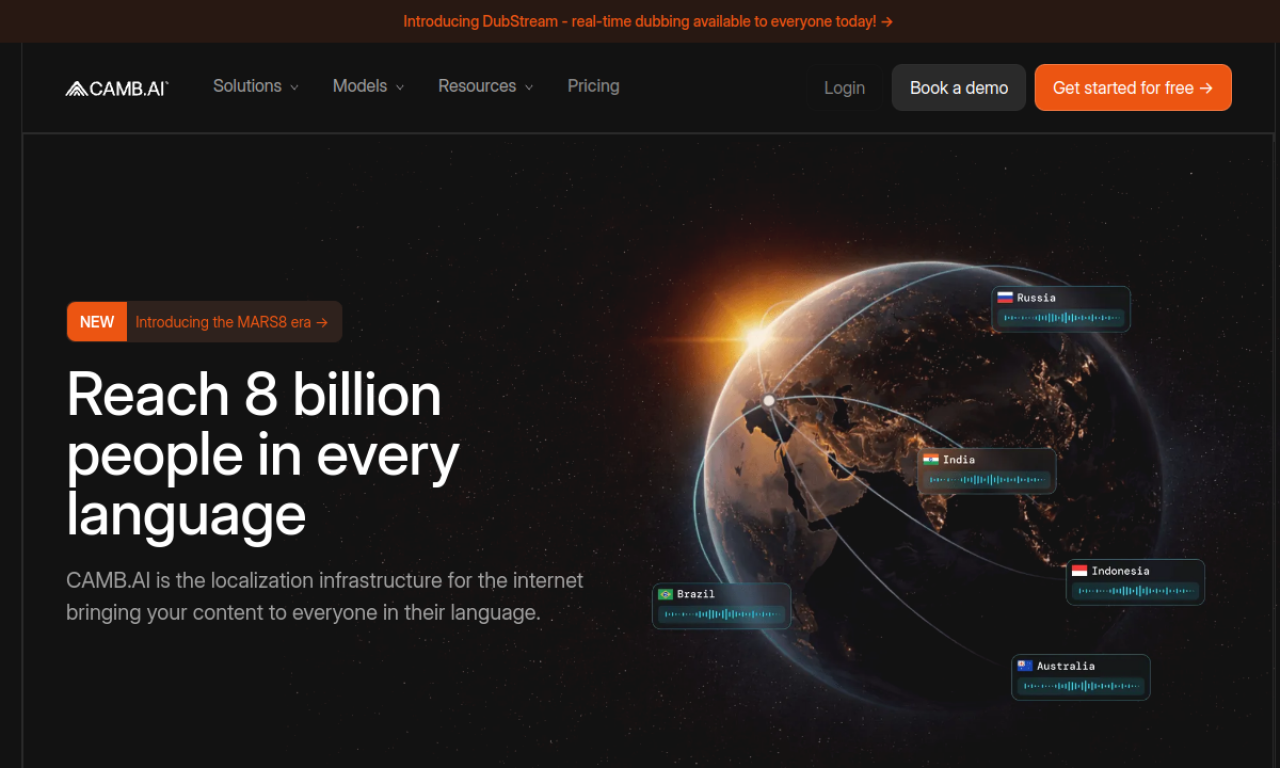Click the Australia audio waveform

(1081, 686)
